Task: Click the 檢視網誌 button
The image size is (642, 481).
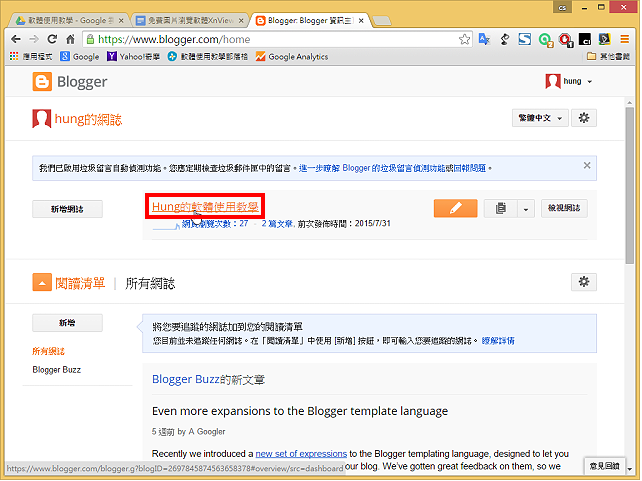Action: tap(564, 208)
